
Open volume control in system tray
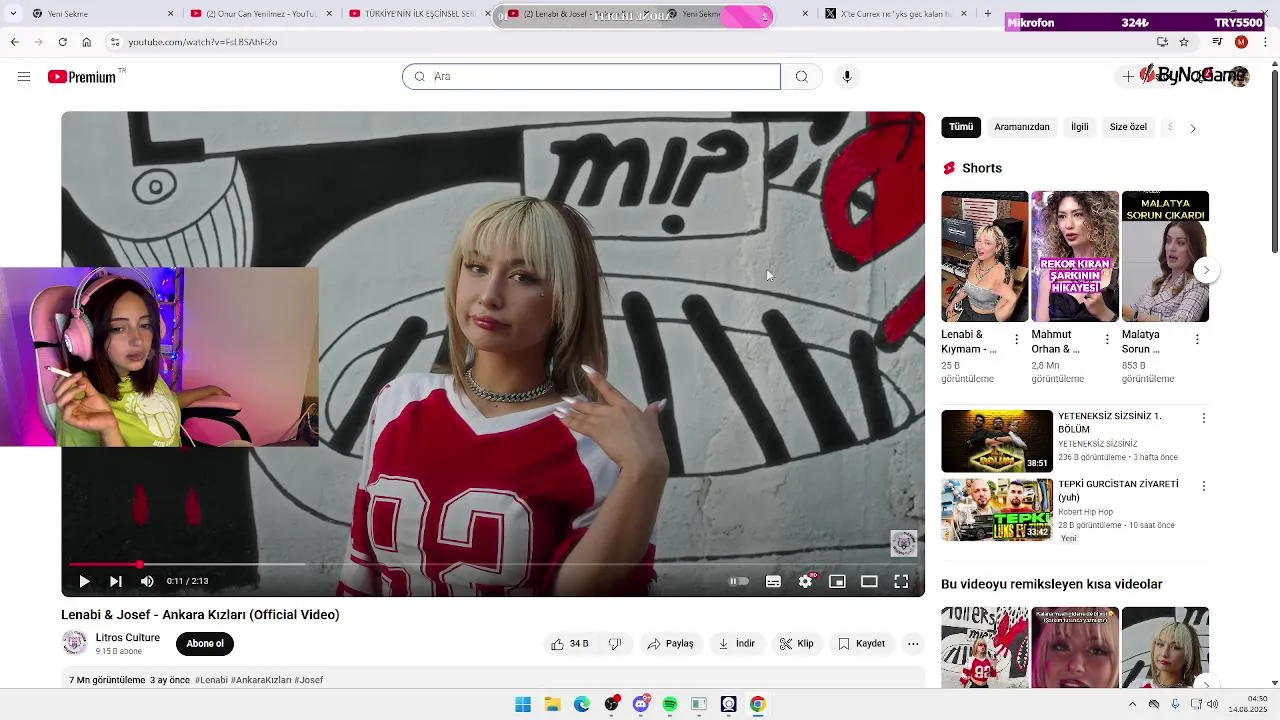point(1212,705)
